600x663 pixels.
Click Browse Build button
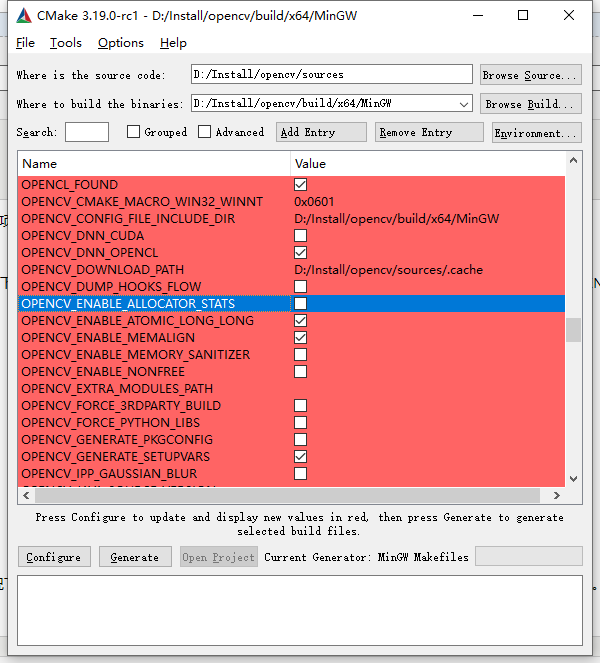click(531, 104)
